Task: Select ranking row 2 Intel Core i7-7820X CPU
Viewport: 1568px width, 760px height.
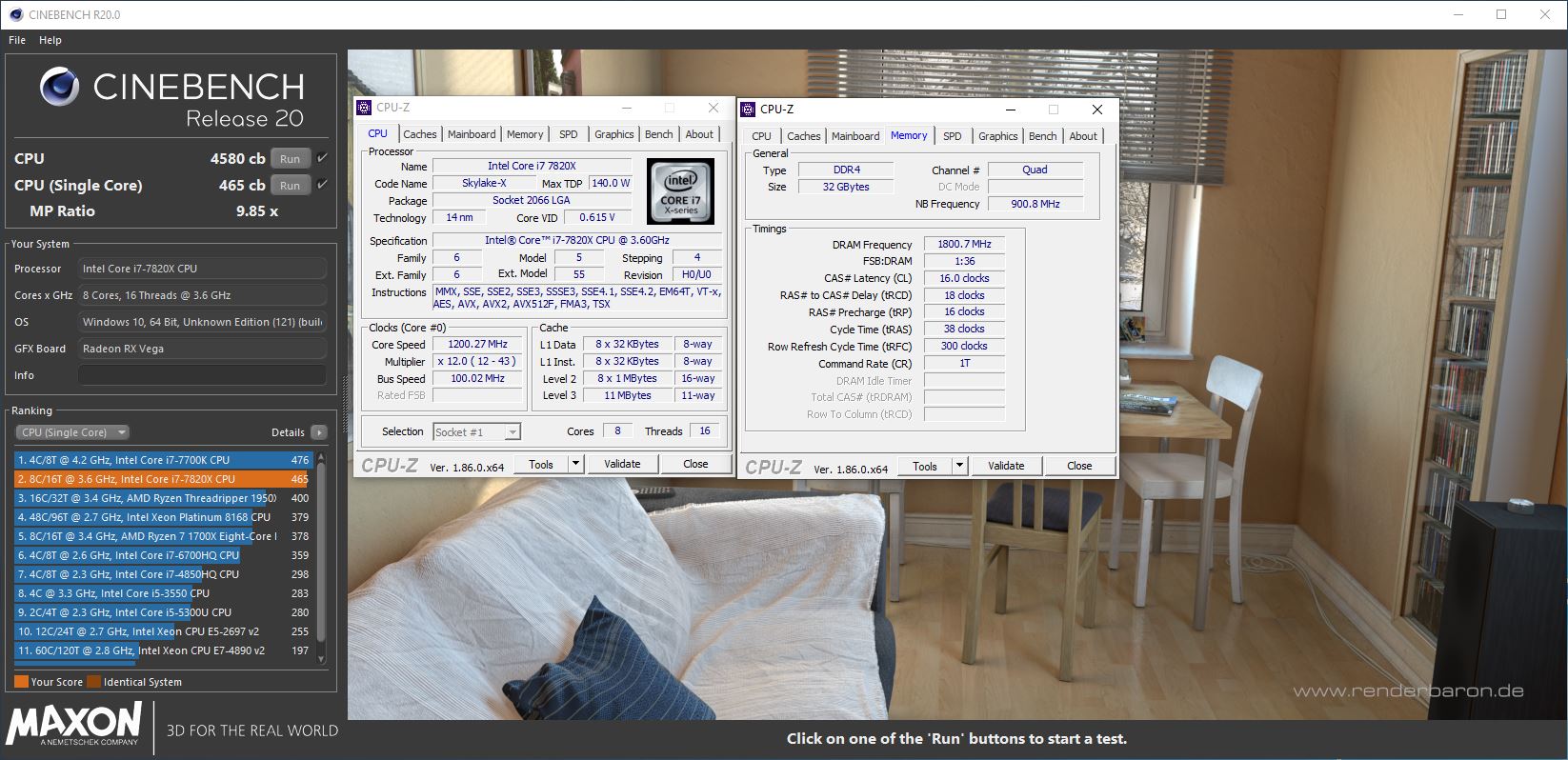Action: [164, 479]
